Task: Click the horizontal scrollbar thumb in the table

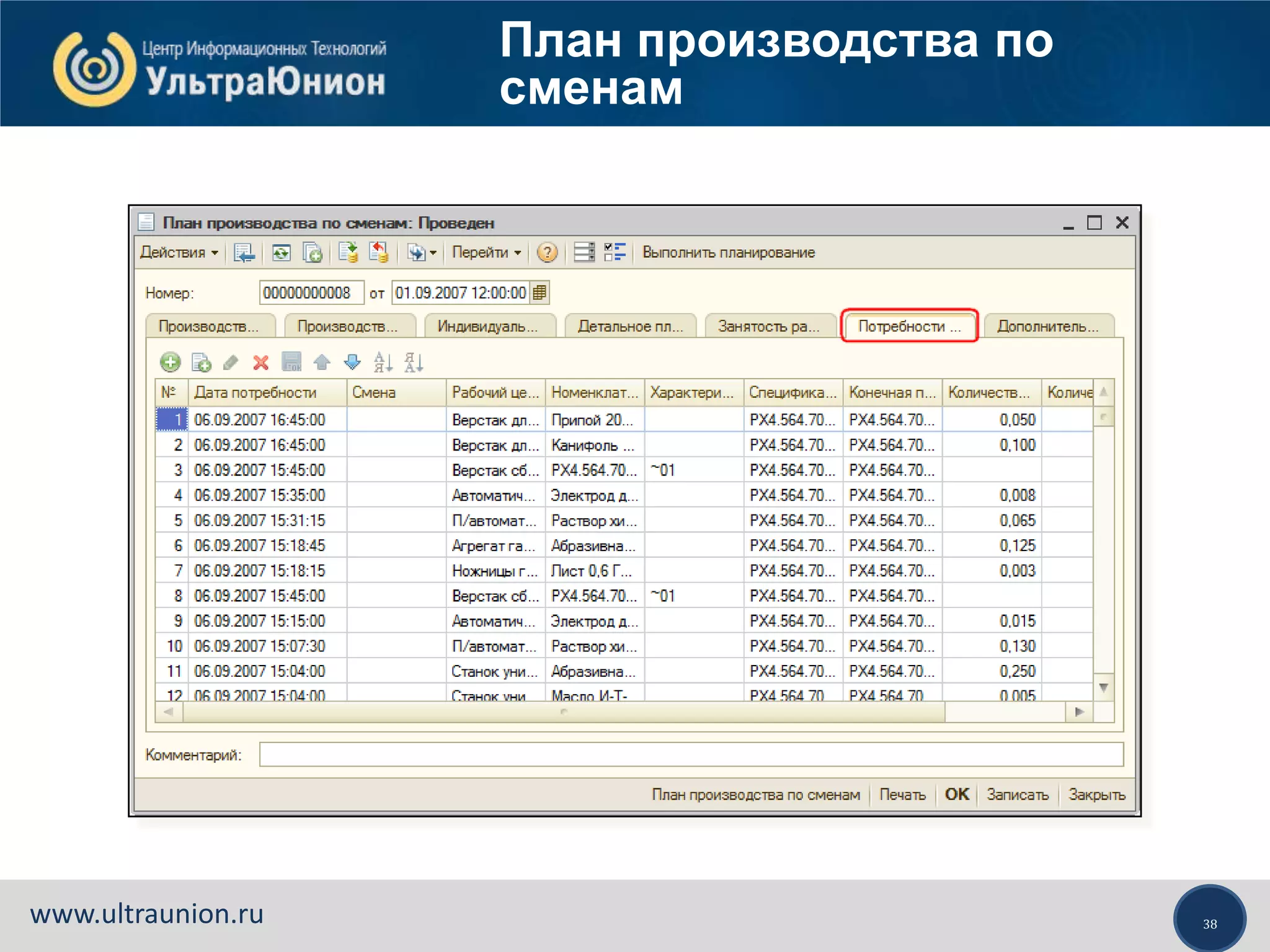Action: pos(564,712)
